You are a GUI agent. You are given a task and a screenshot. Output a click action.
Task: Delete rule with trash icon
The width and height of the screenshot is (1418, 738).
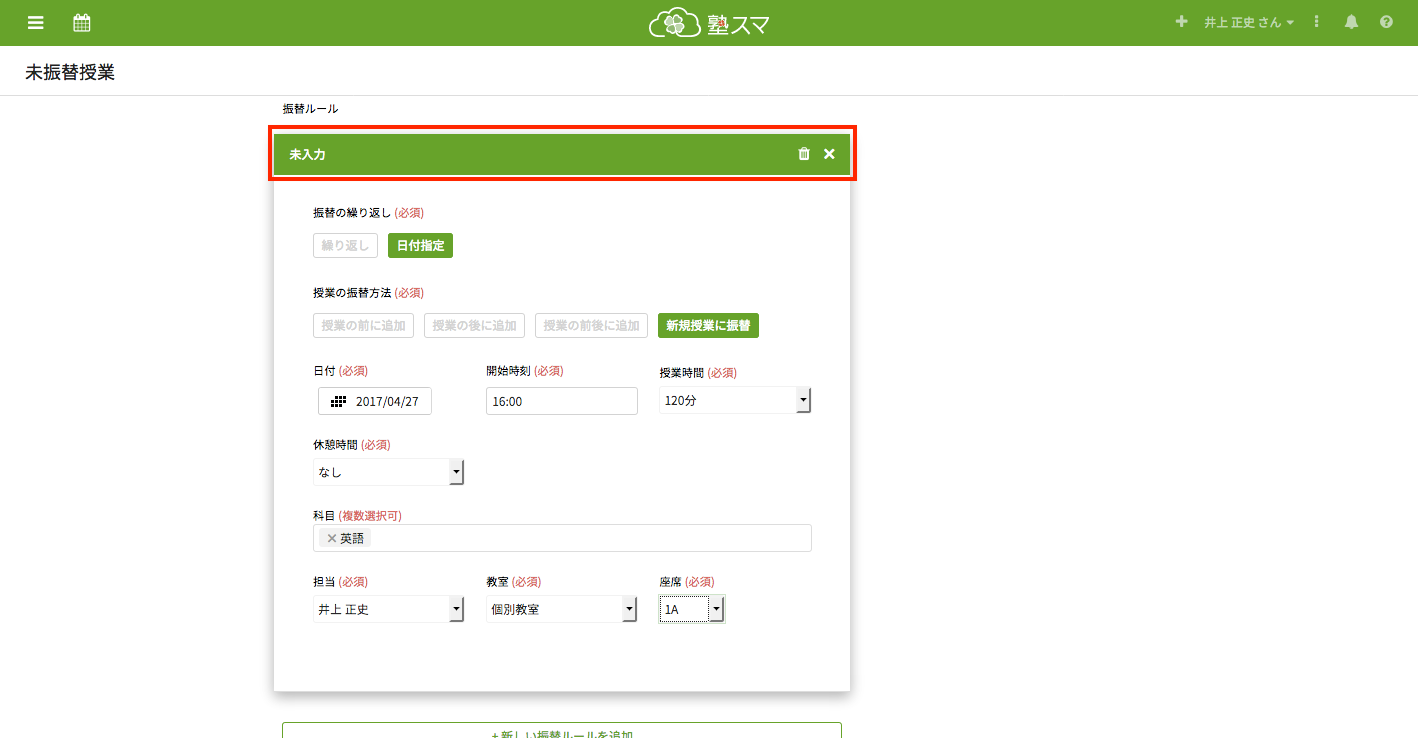(x=804, y=154)
